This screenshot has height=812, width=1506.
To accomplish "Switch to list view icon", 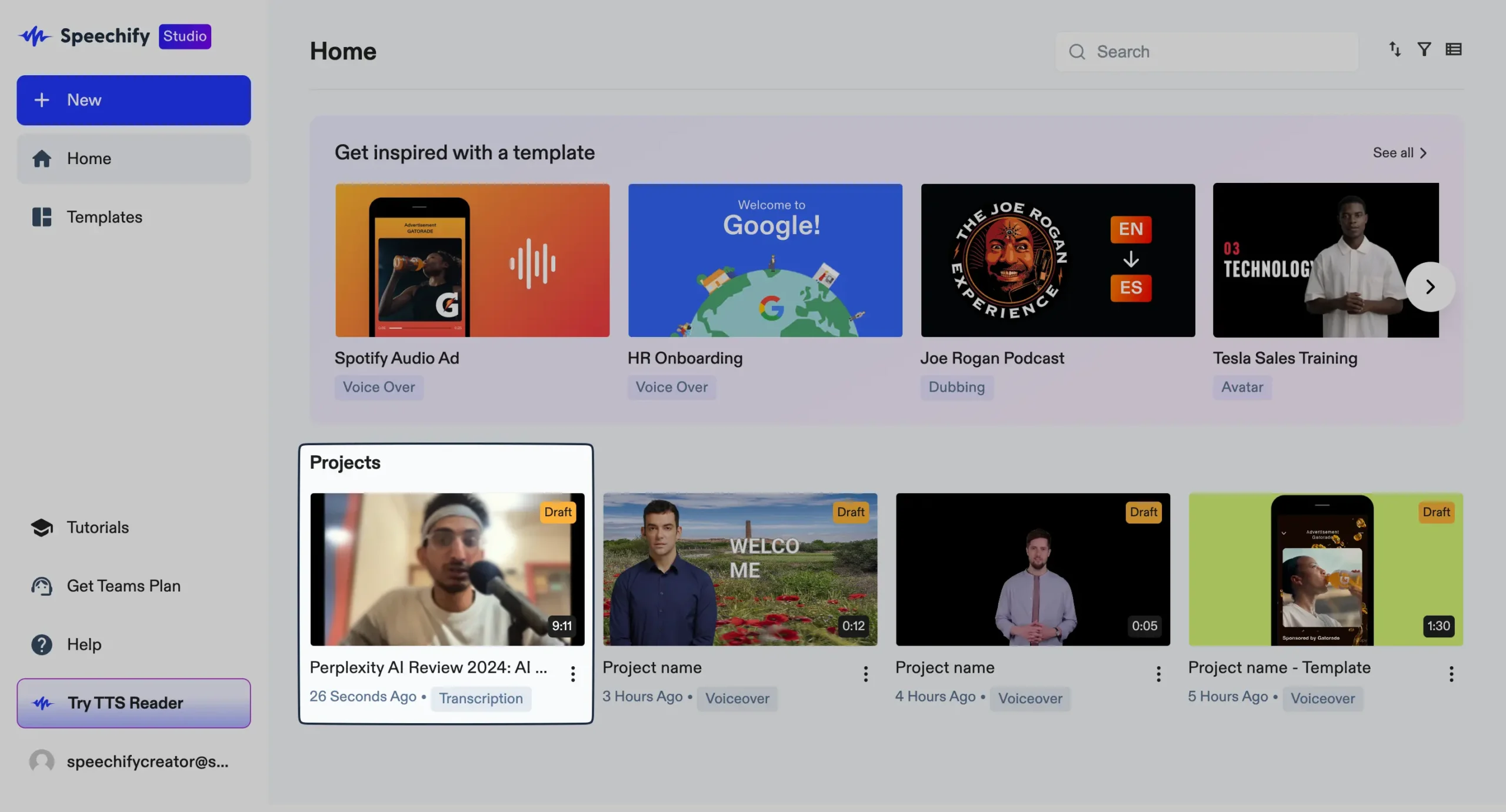I will pyautogui.click(x=1454, y=49).
